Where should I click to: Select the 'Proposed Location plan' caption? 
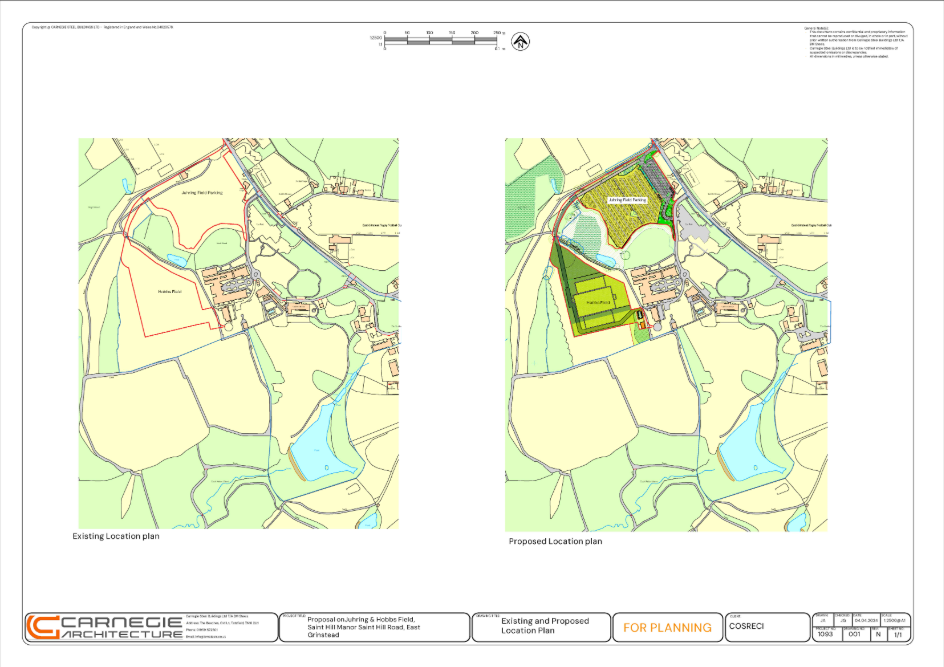(555, 541)
